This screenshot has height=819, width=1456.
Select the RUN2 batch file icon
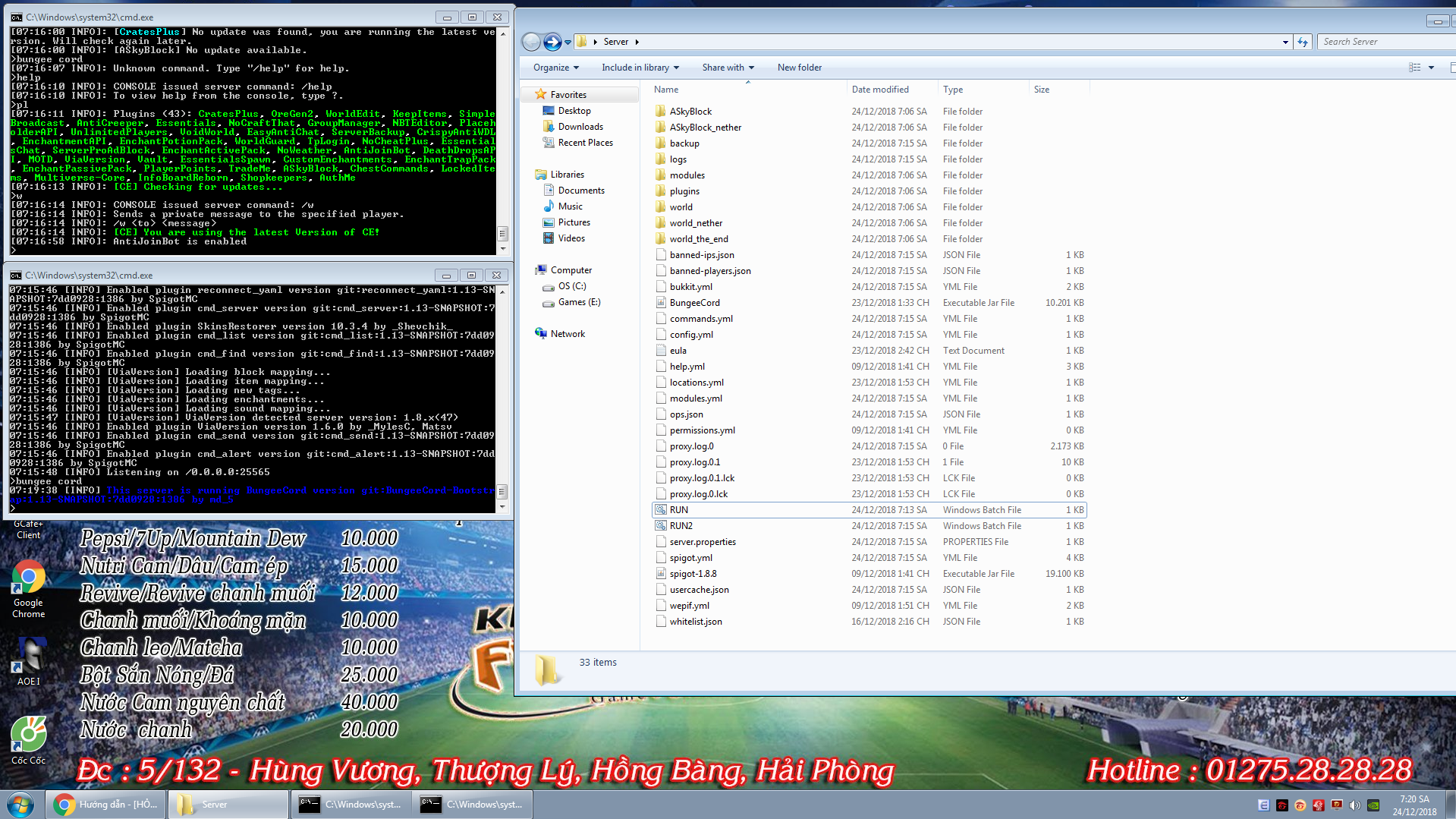pos(661,526)
